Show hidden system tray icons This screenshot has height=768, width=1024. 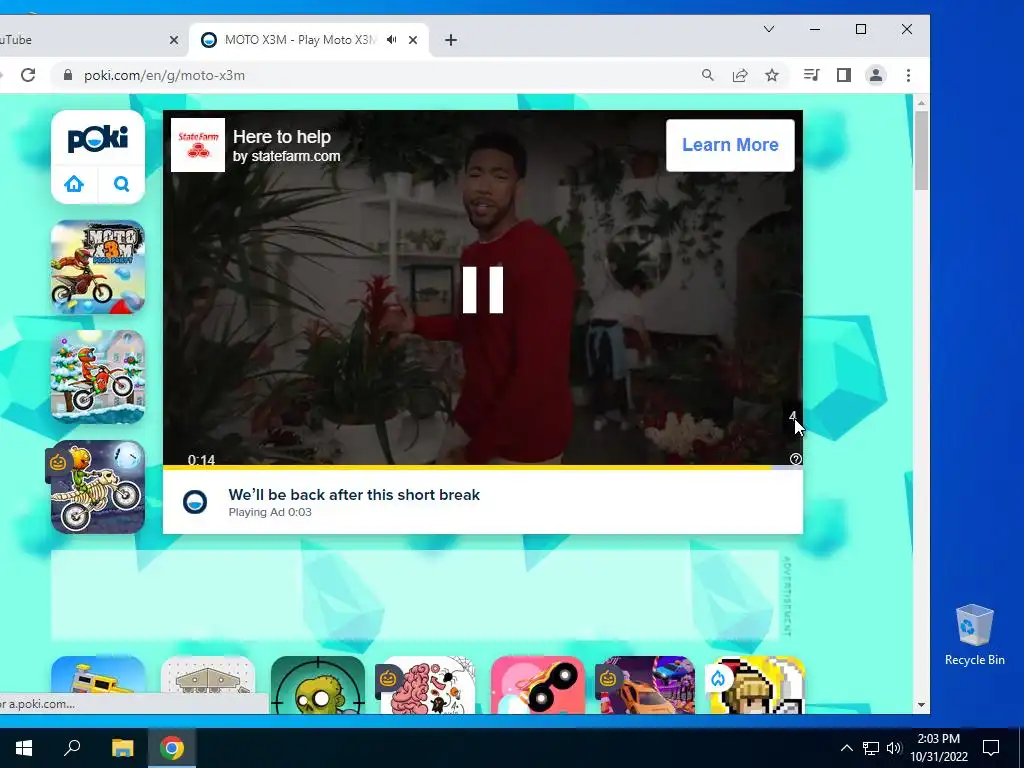point(846,748)
